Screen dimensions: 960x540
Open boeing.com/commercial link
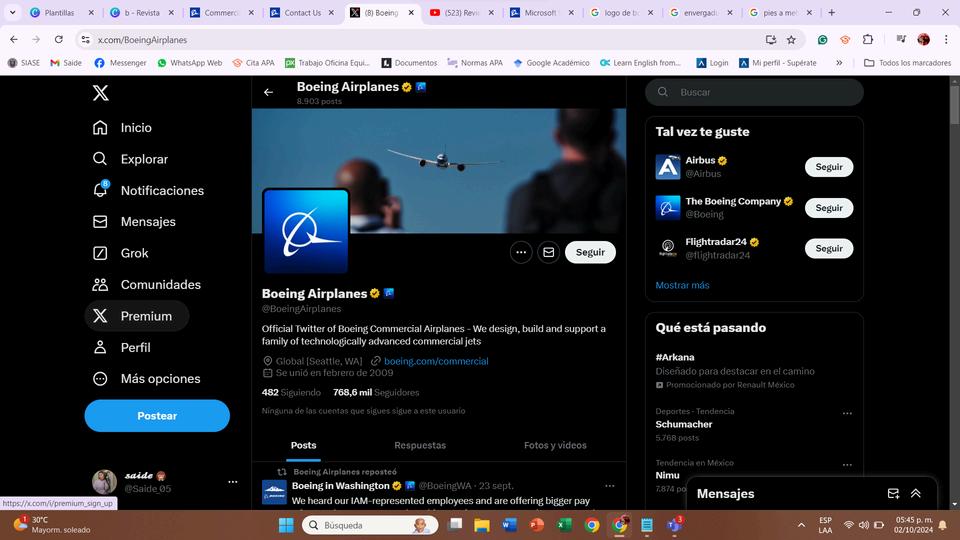(x=436, y=361)
